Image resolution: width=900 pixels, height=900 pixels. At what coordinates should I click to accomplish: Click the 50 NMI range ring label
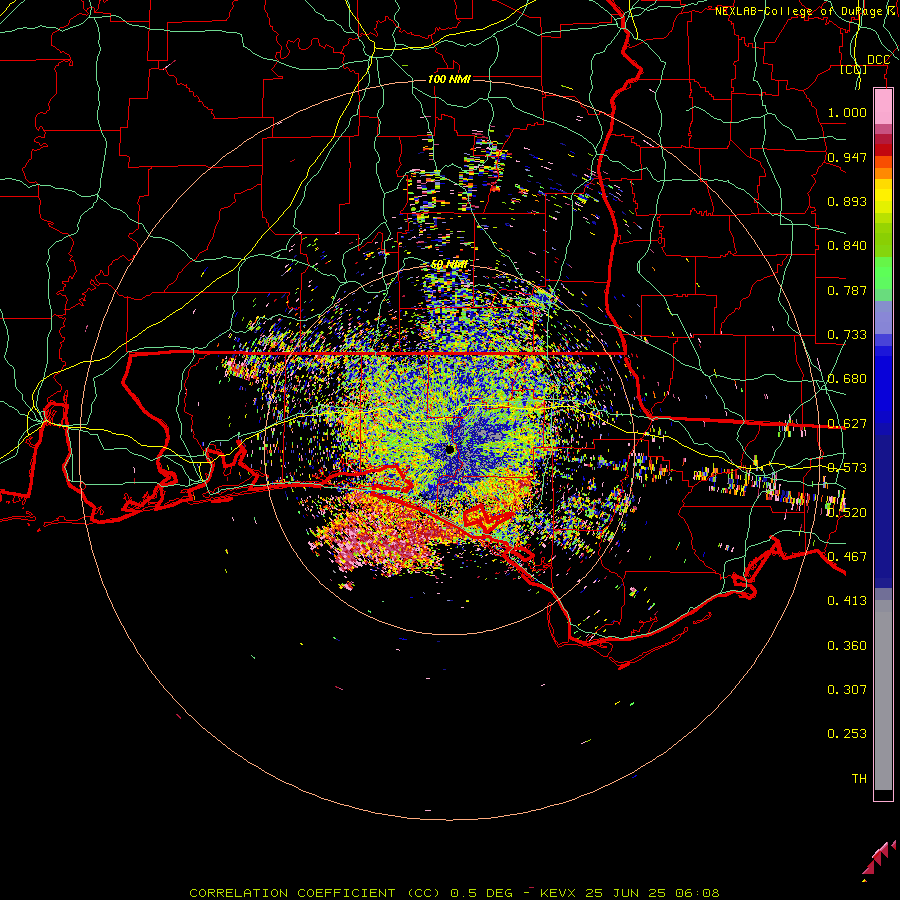click(x=449, y=265)
